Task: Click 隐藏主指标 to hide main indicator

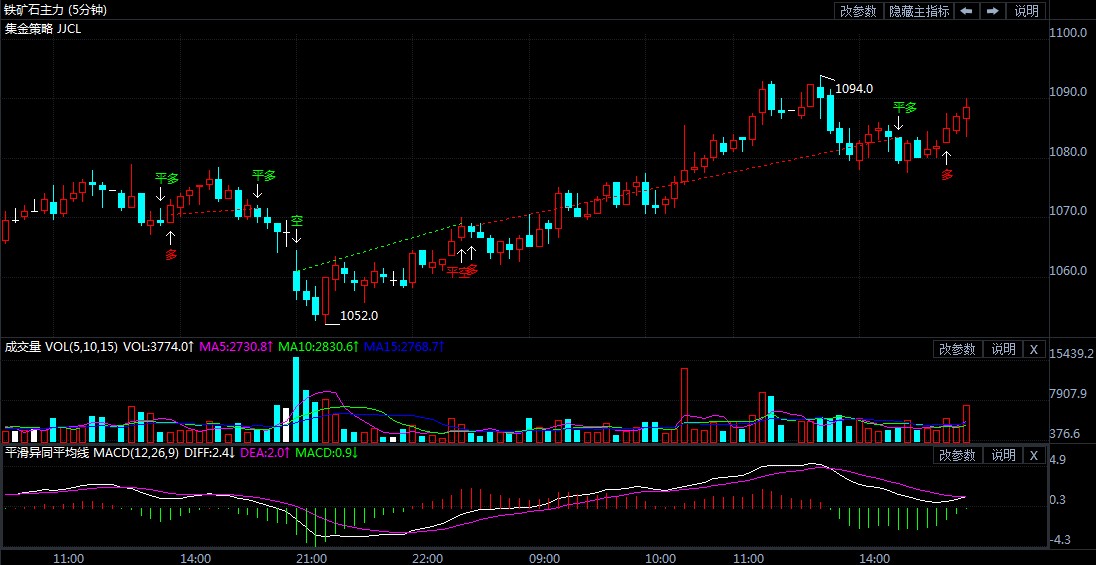Action: point(918,10)
